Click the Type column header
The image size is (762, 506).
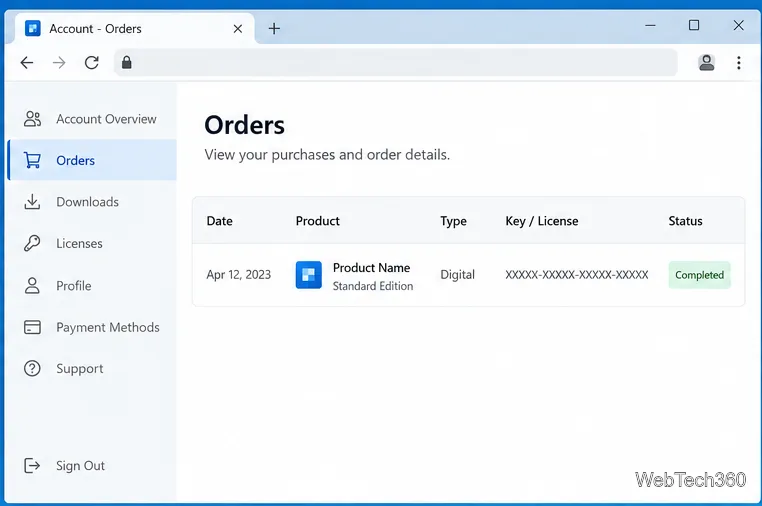453,221
